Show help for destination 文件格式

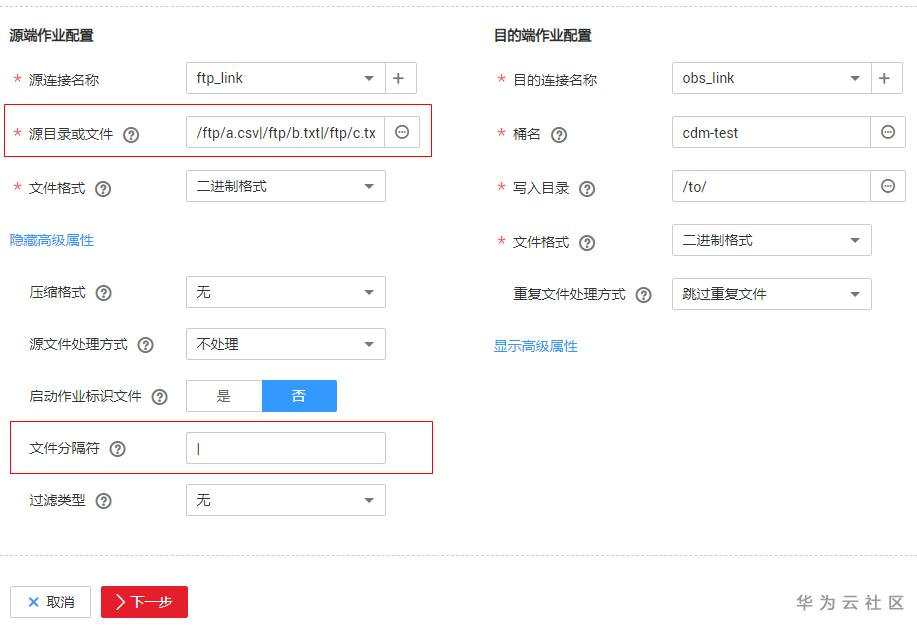coord(587,243)
